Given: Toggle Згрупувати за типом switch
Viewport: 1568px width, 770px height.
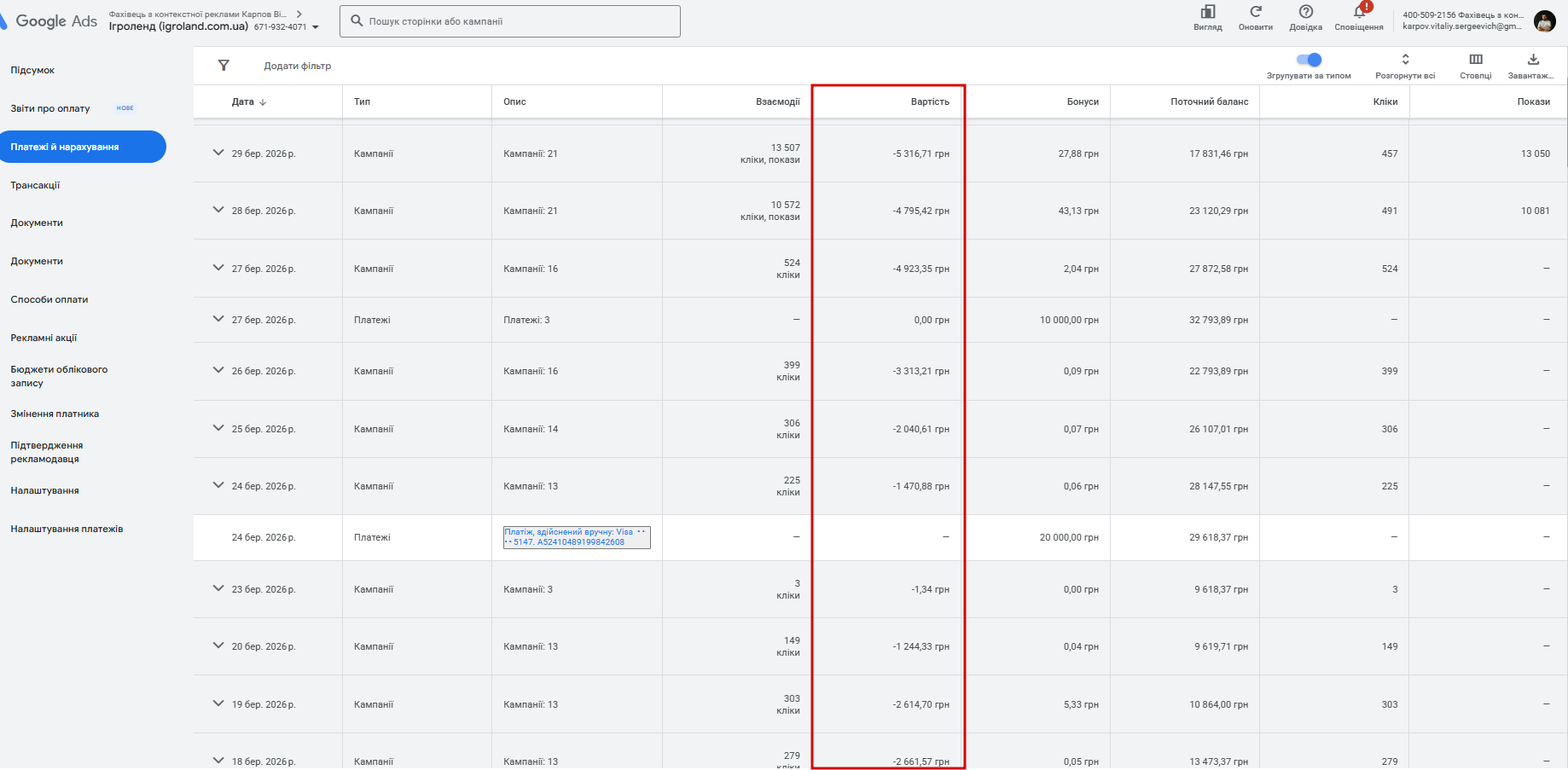Looking at the screenshot, I should click(1309, 60).
